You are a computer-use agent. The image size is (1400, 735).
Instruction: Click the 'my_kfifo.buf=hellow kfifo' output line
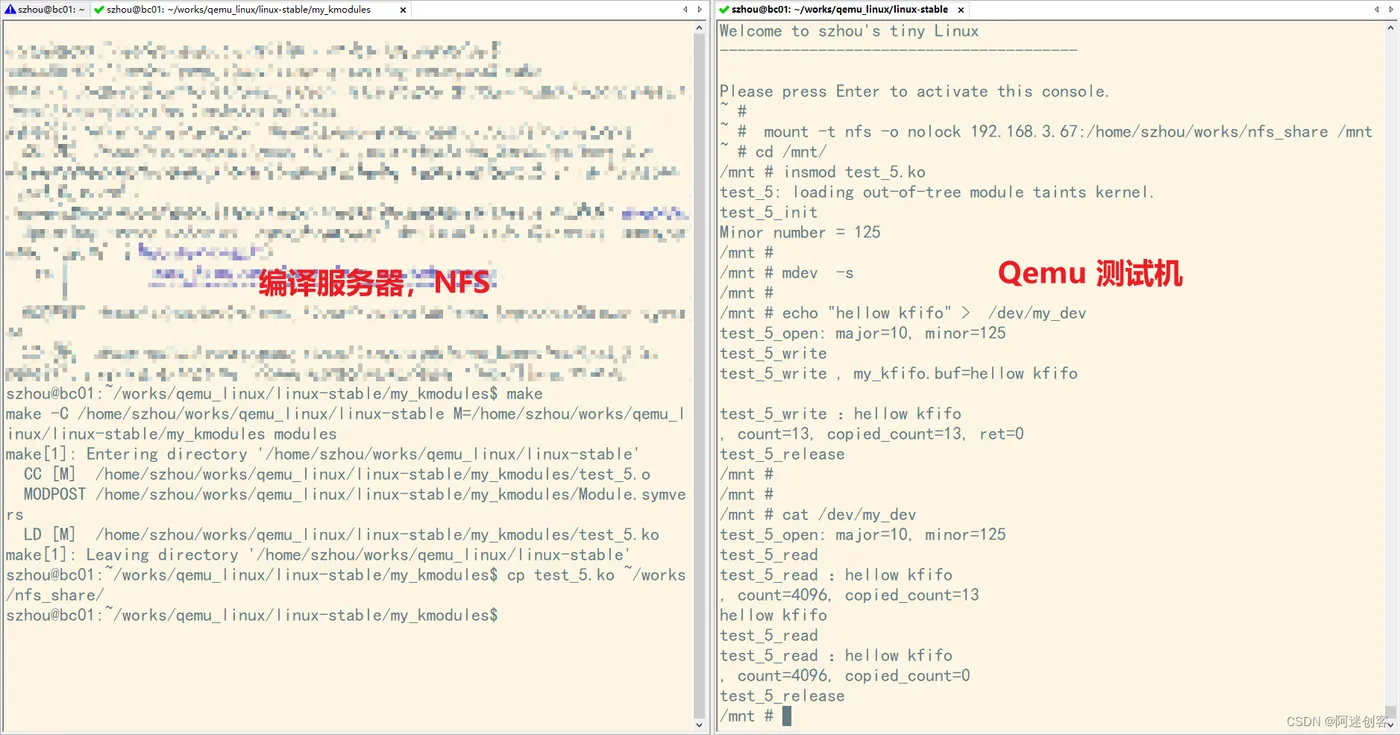(898, 373)
